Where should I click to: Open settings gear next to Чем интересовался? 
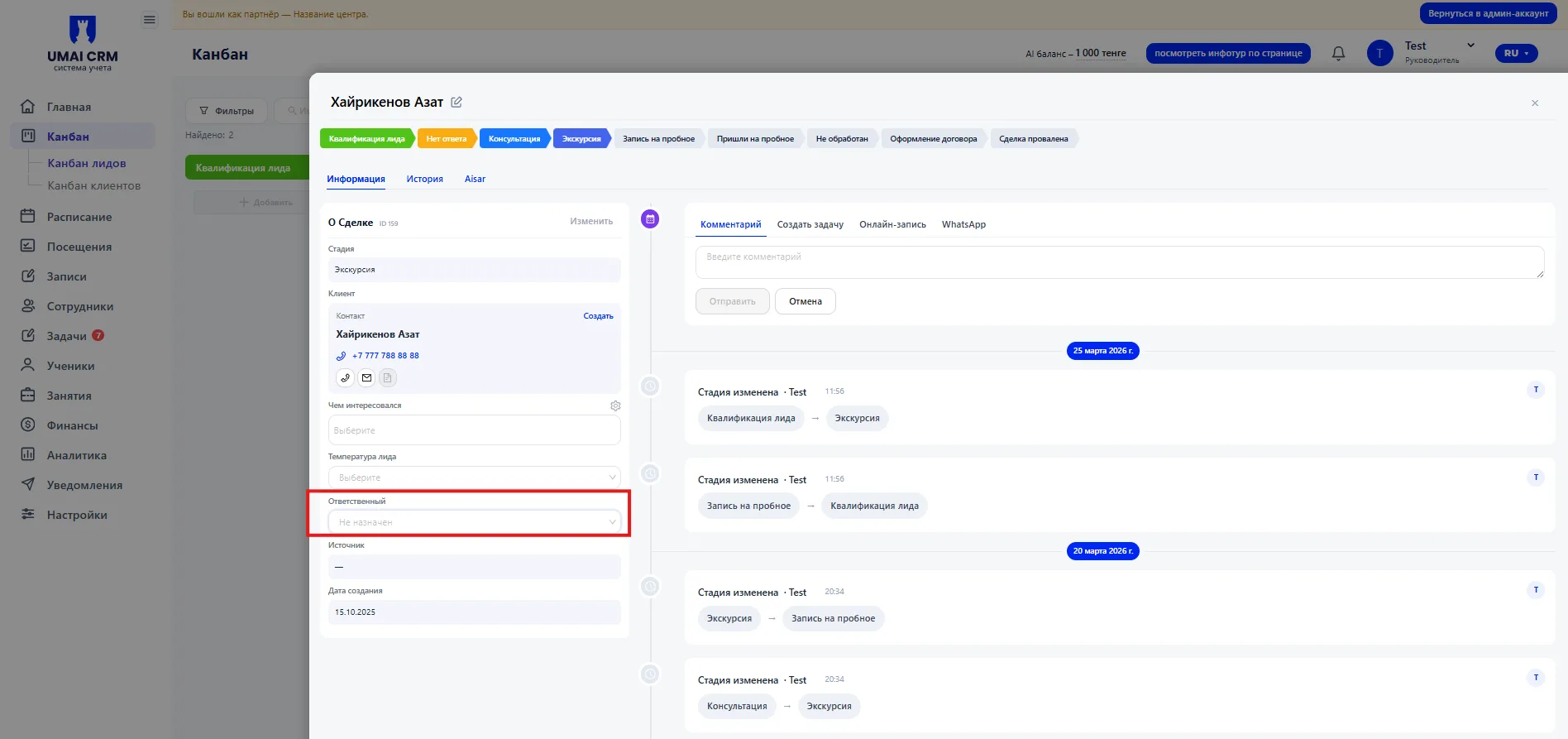pyautogui.click(x=615, y=405)
